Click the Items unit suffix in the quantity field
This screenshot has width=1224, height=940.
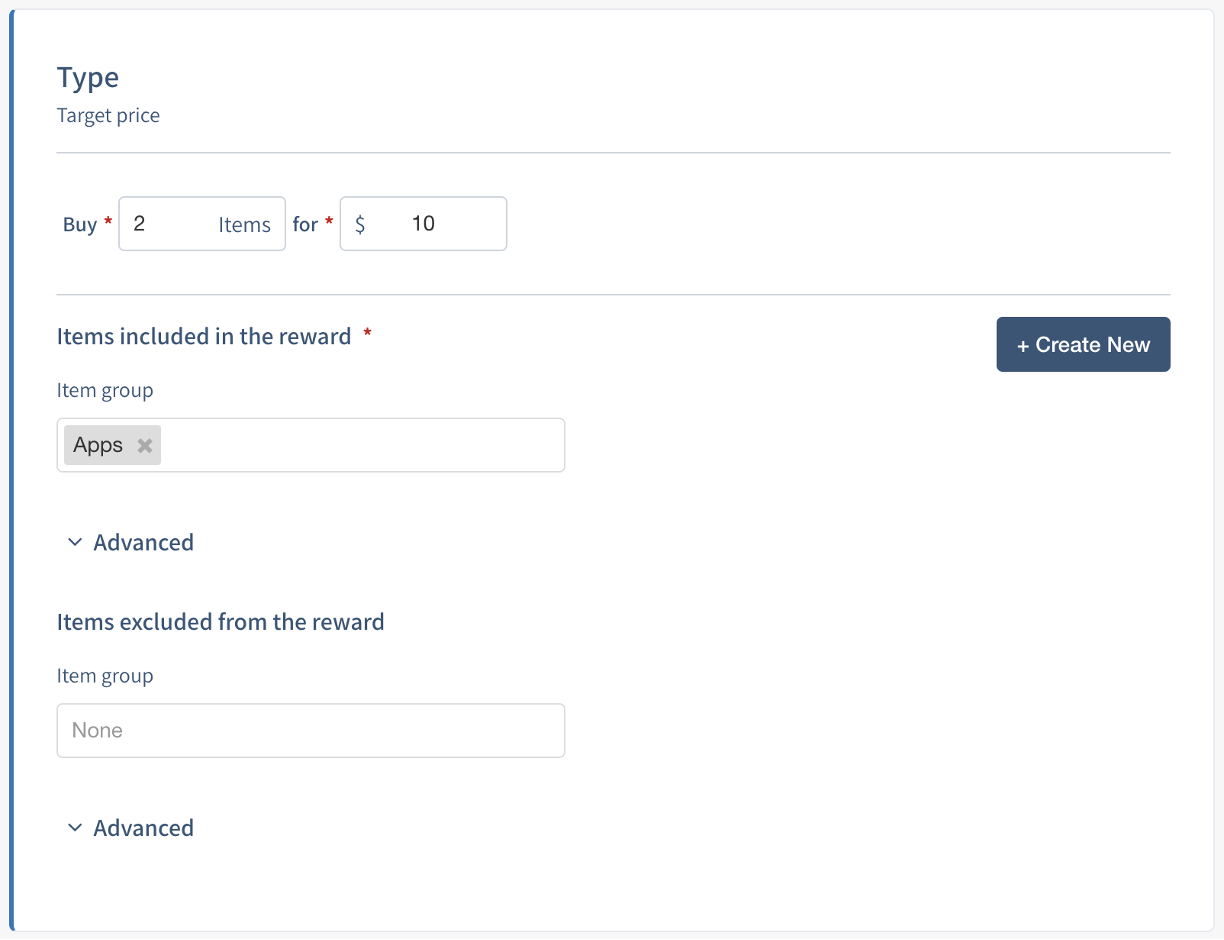click(244, 225)
